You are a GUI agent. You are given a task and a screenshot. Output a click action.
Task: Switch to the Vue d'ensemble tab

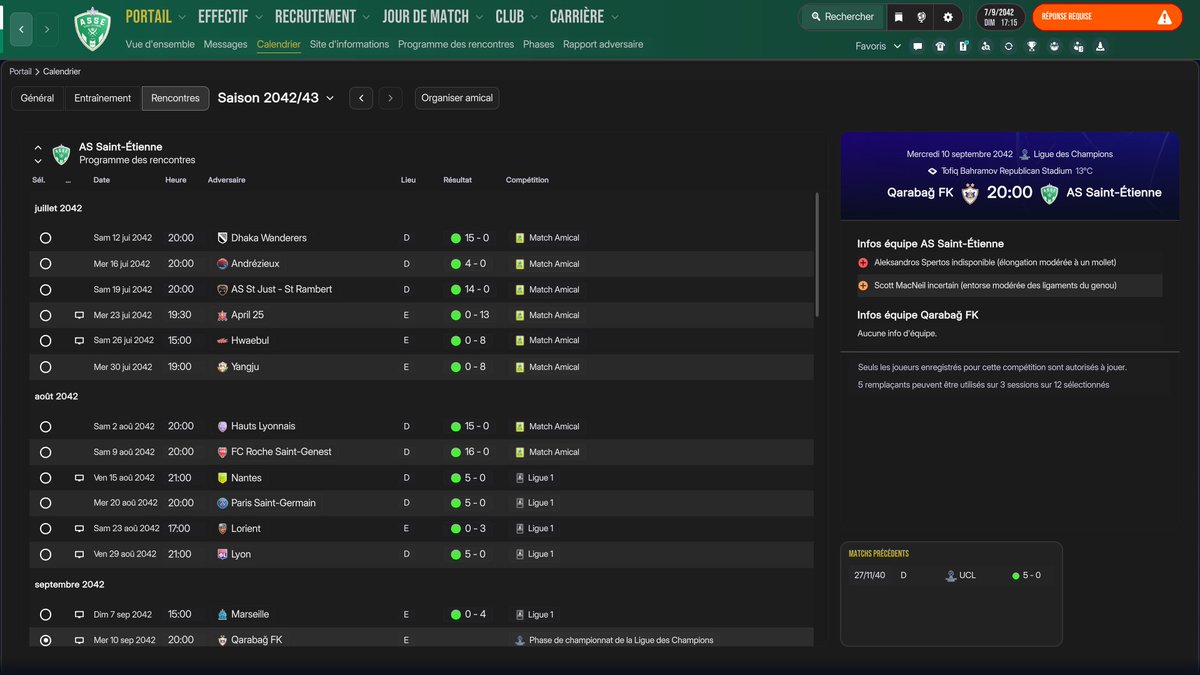(x=161, y=44)
